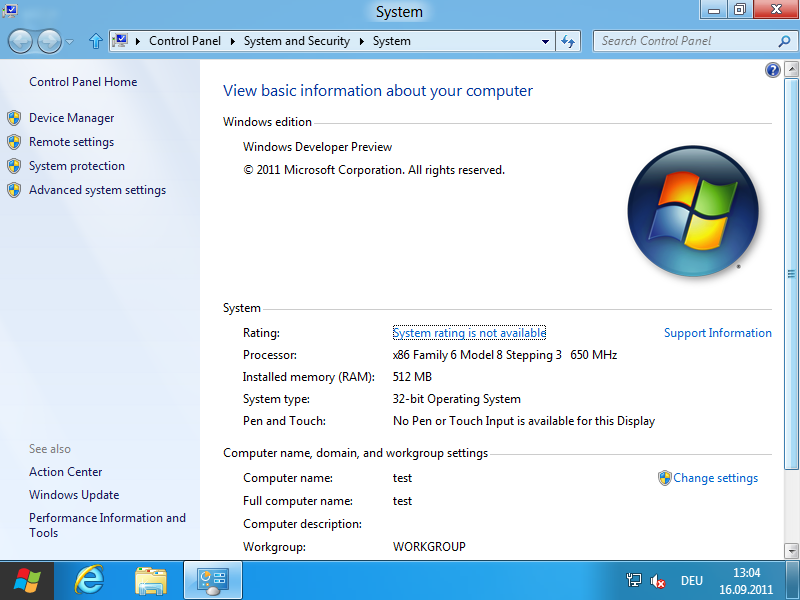800x600 pixels.
Task: Open the address bar history dropdown
Action: (545, 42)
